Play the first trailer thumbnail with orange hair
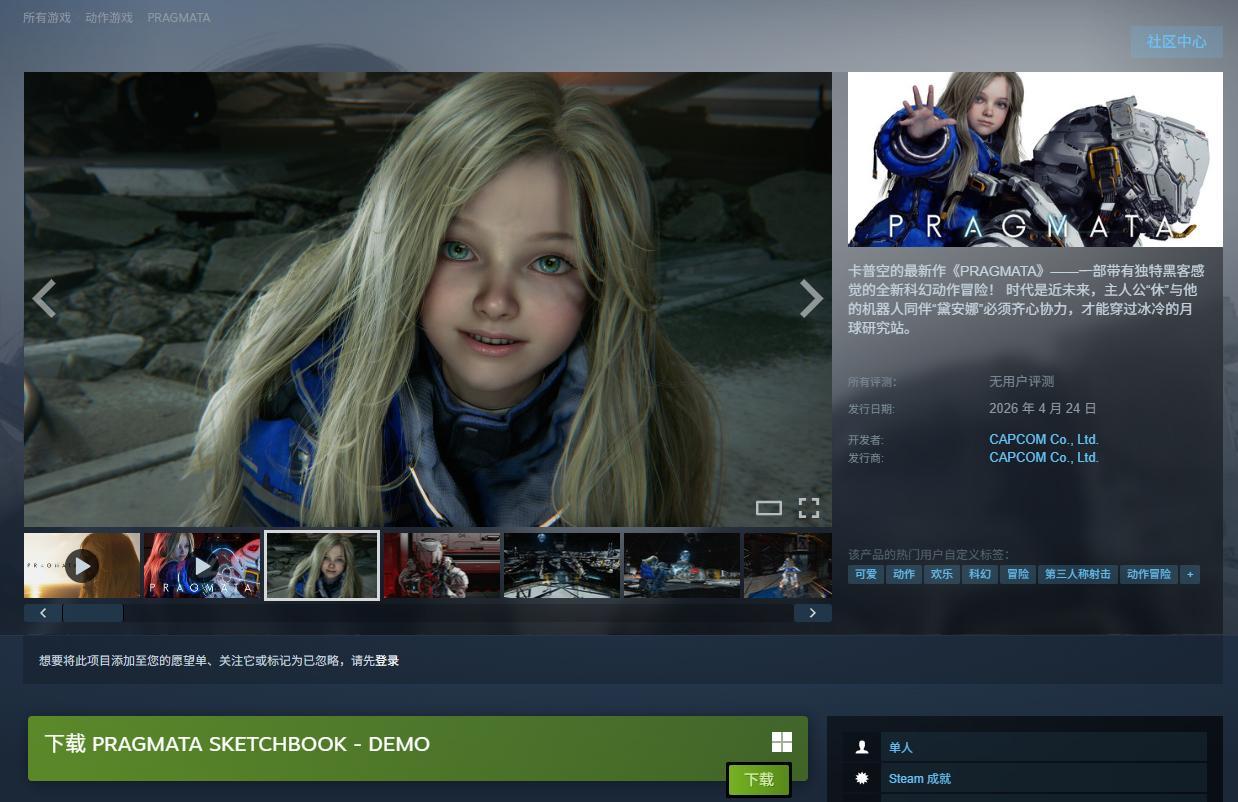The image size is (1238, 802). point(82,566)
